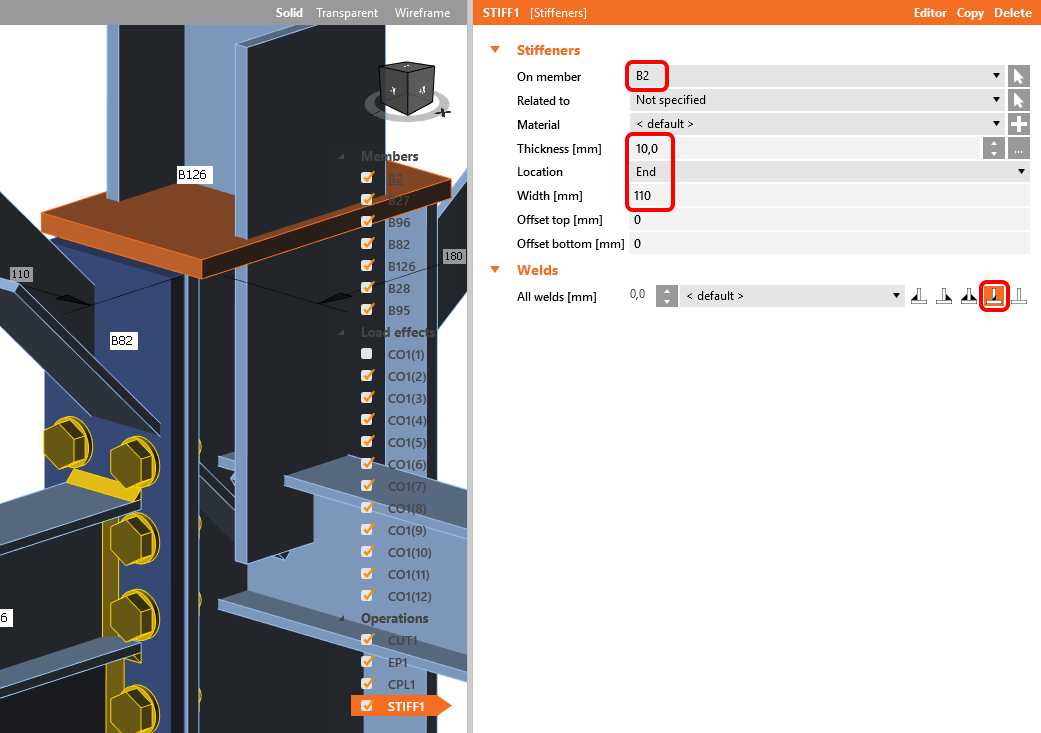This screenshot has width=1041, height=733.
Task: Click the pick arrow beside Related to
Action: coord(1018,100)
